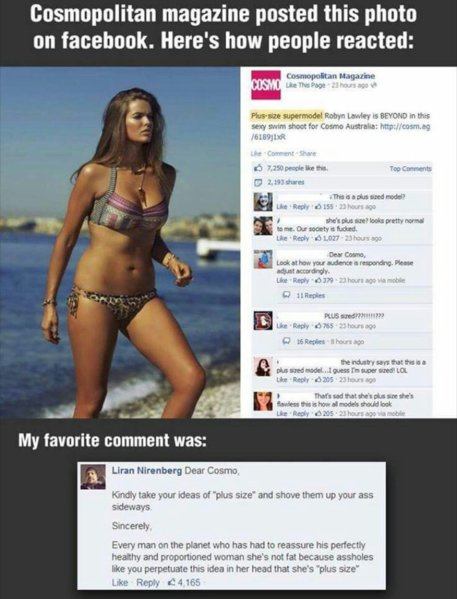
Task: Like the 'I guess I'm super sized' comment
Action: (282, 380)
